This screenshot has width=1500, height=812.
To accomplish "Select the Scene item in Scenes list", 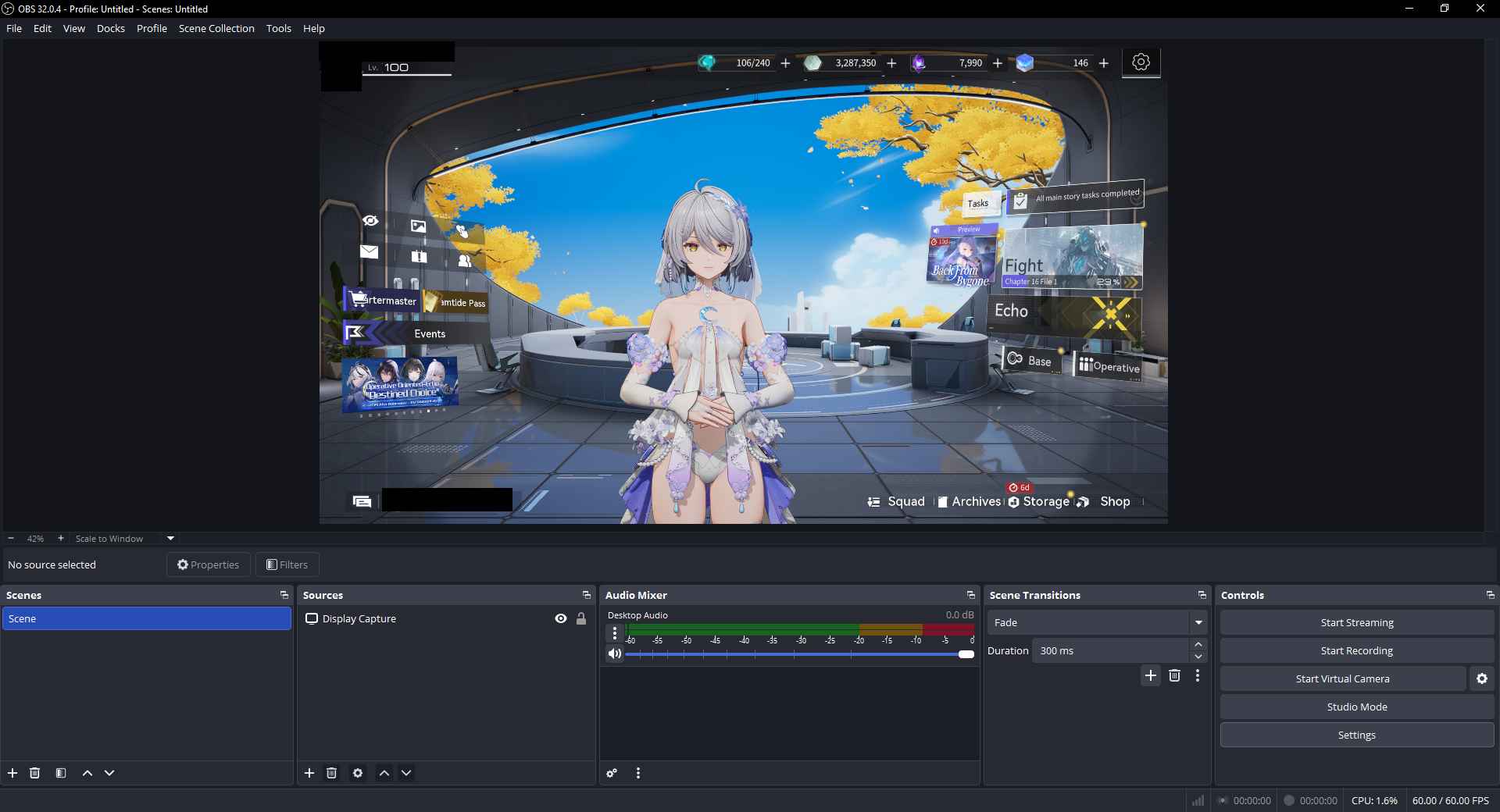I will (x=147, y=618).
